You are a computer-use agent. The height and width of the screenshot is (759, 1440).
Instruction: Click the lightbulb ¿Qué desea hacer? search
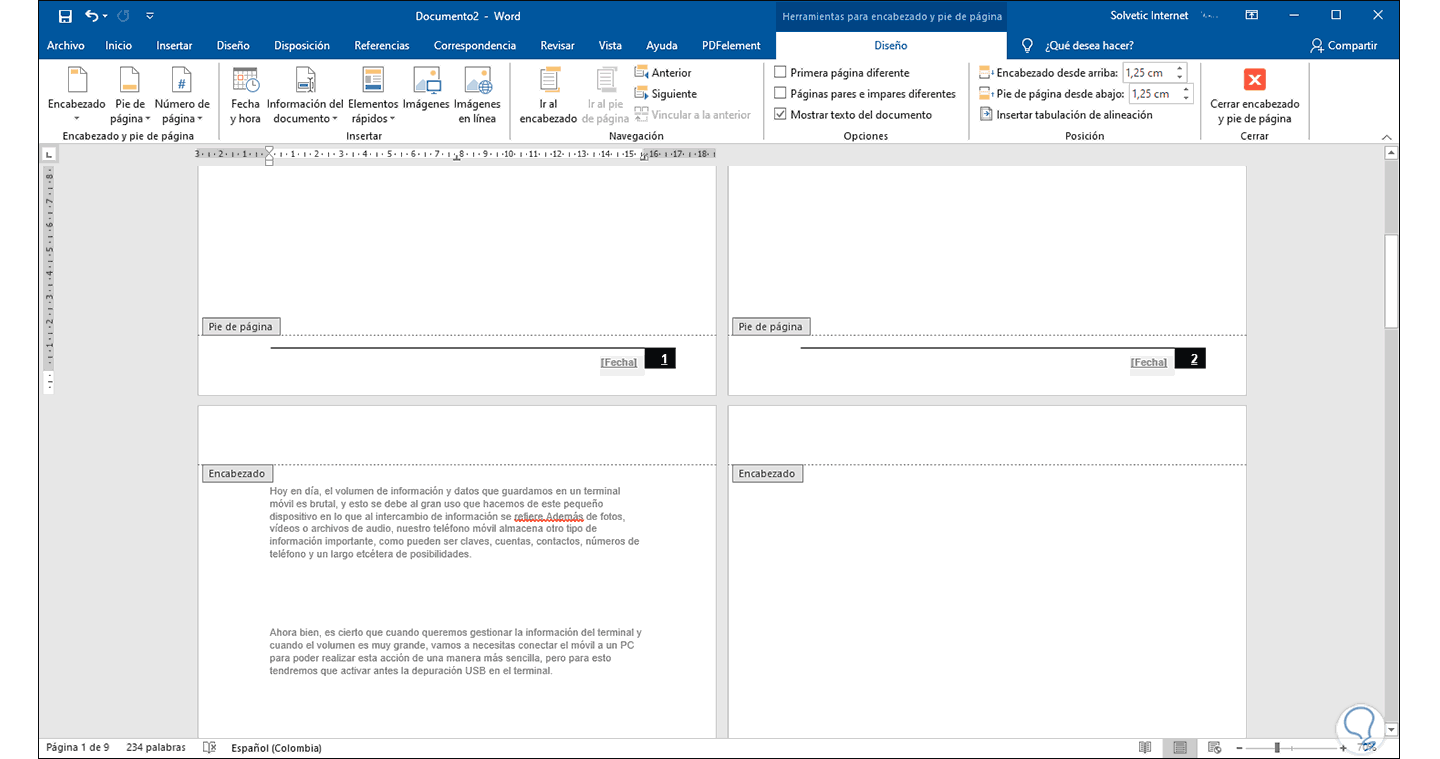point(1077,46)
